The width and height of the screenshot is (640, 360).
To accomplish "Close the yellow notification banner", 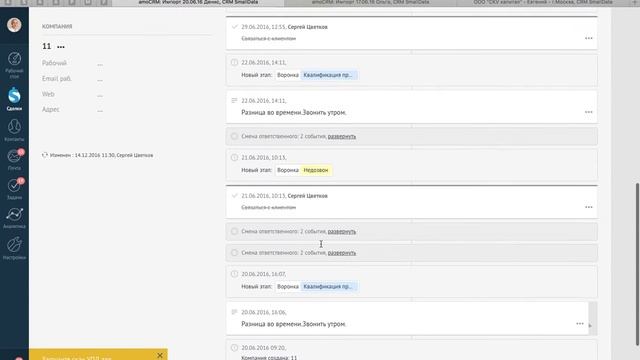I will point(160,356).
